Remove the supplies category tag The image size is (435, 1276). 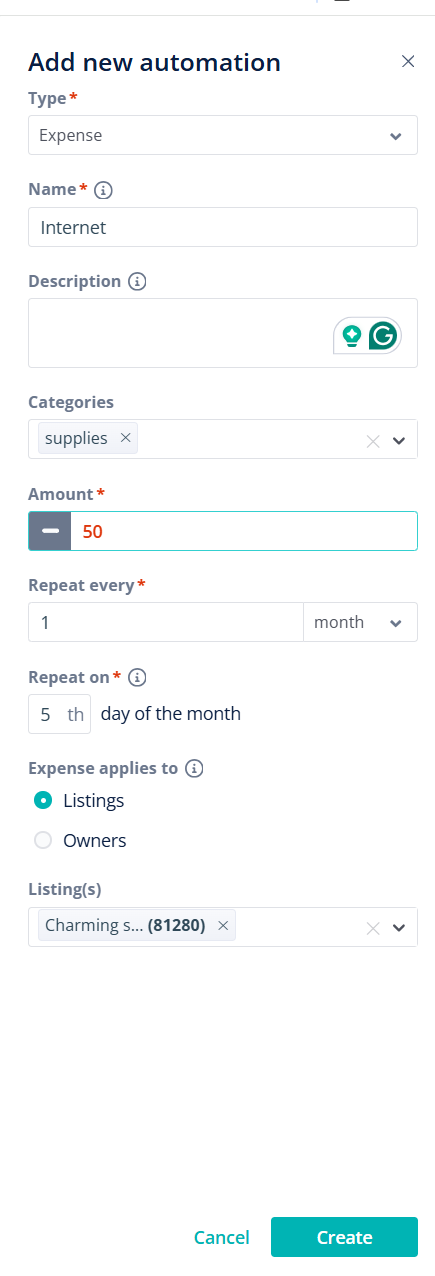125,438
